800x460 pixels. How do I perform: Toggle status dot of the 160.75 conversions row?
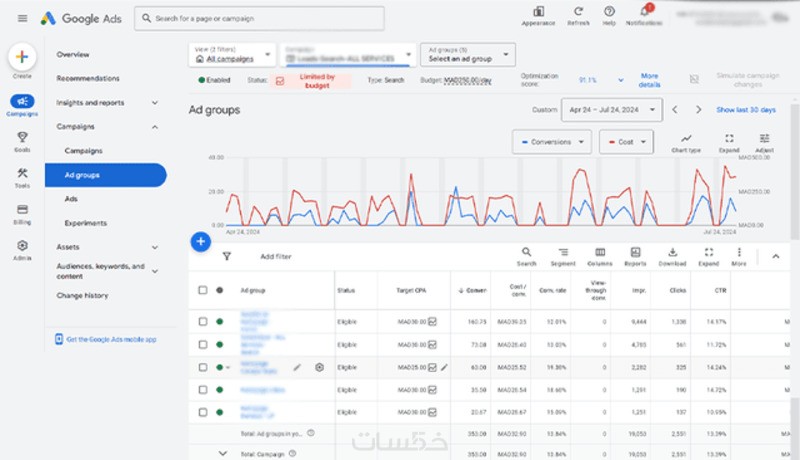pos(219,322)
